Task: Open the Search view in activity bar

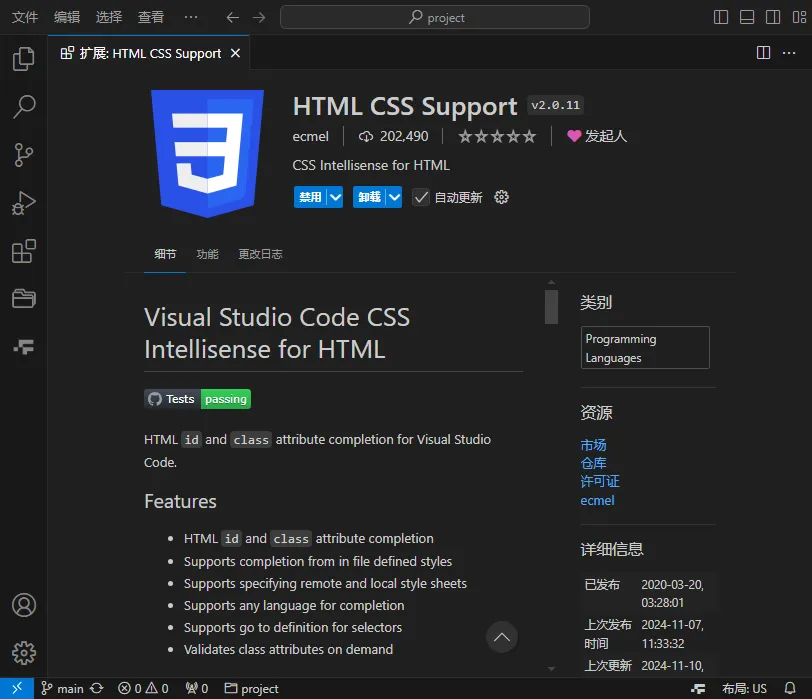Action: point(24,107)
